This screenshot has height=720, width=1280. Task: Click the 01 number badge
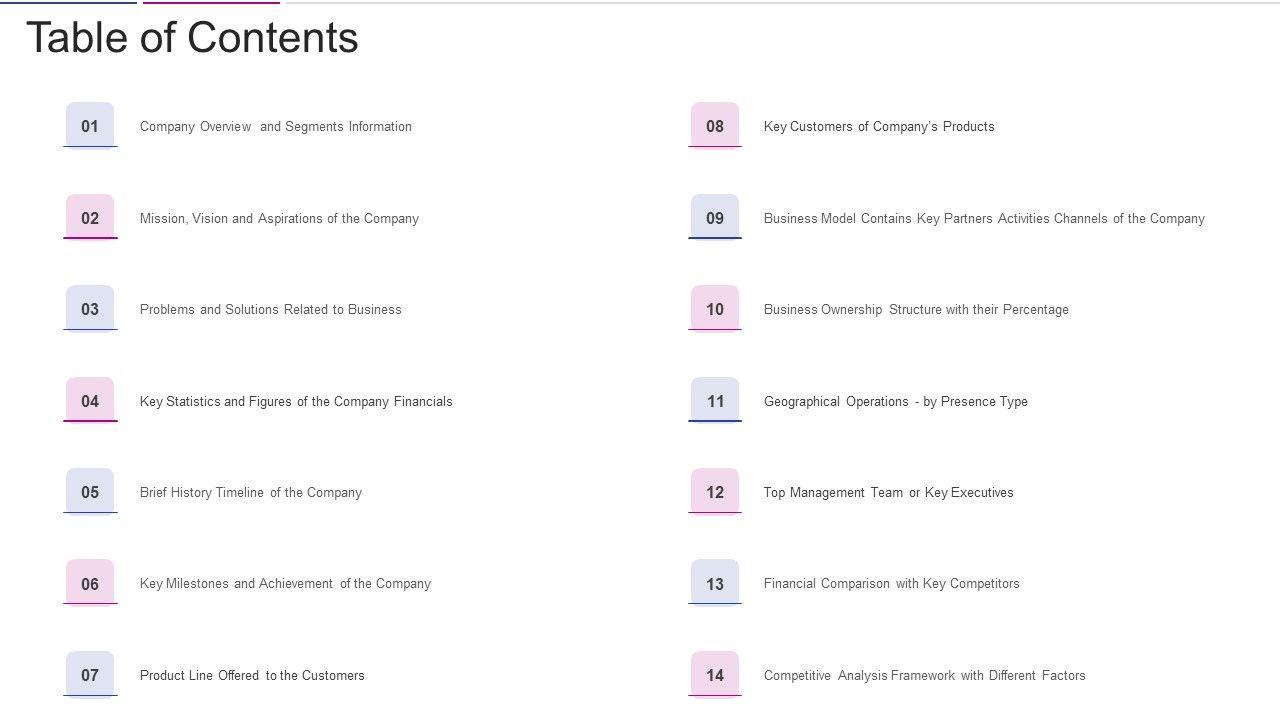point(90,126)
